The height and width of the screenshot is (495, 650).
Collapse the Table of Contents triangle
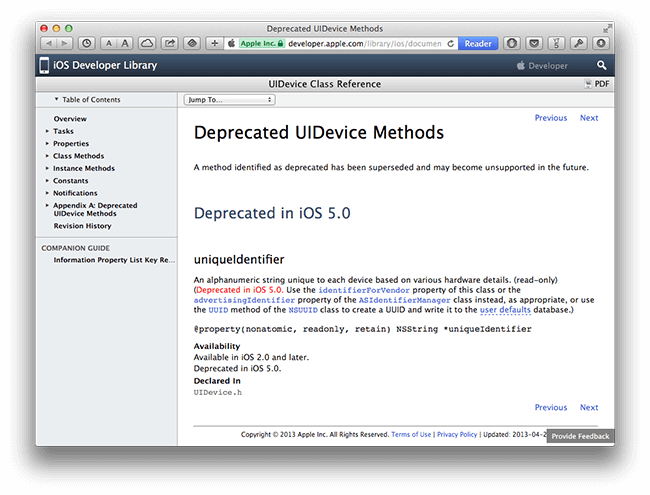pyautogui.click(x=56, y=99)
